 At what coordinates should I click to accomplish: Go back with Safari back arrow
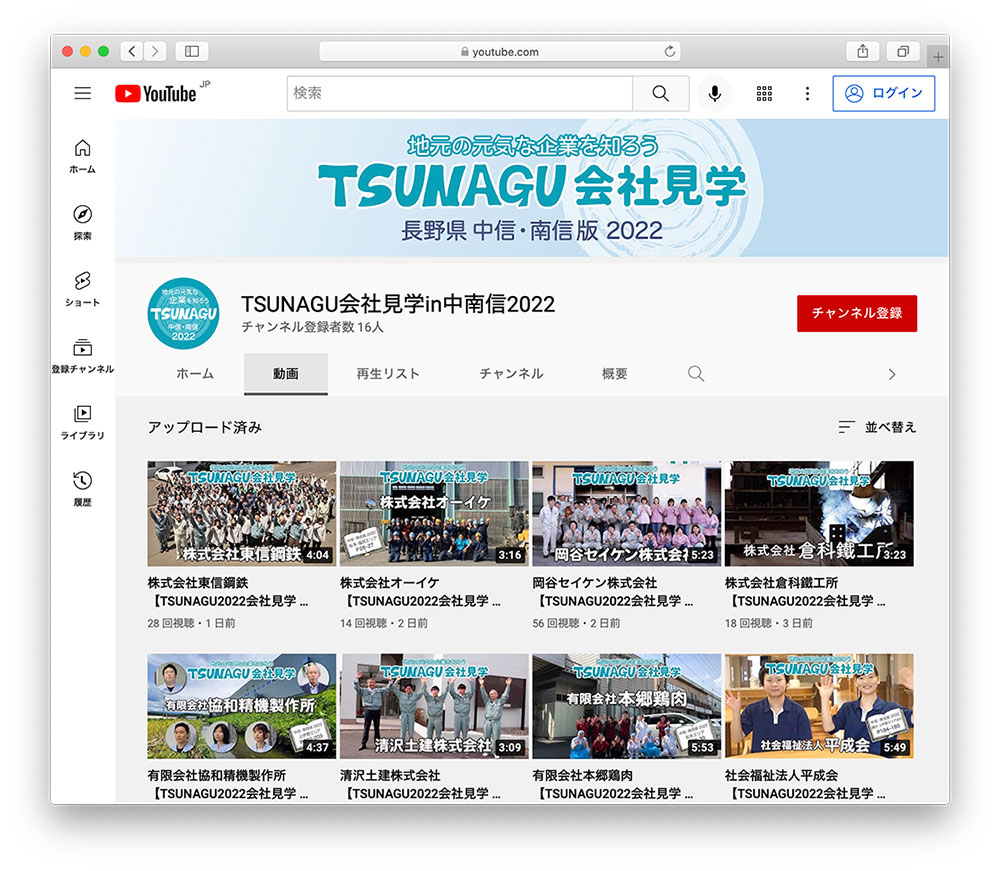(132, 51)
